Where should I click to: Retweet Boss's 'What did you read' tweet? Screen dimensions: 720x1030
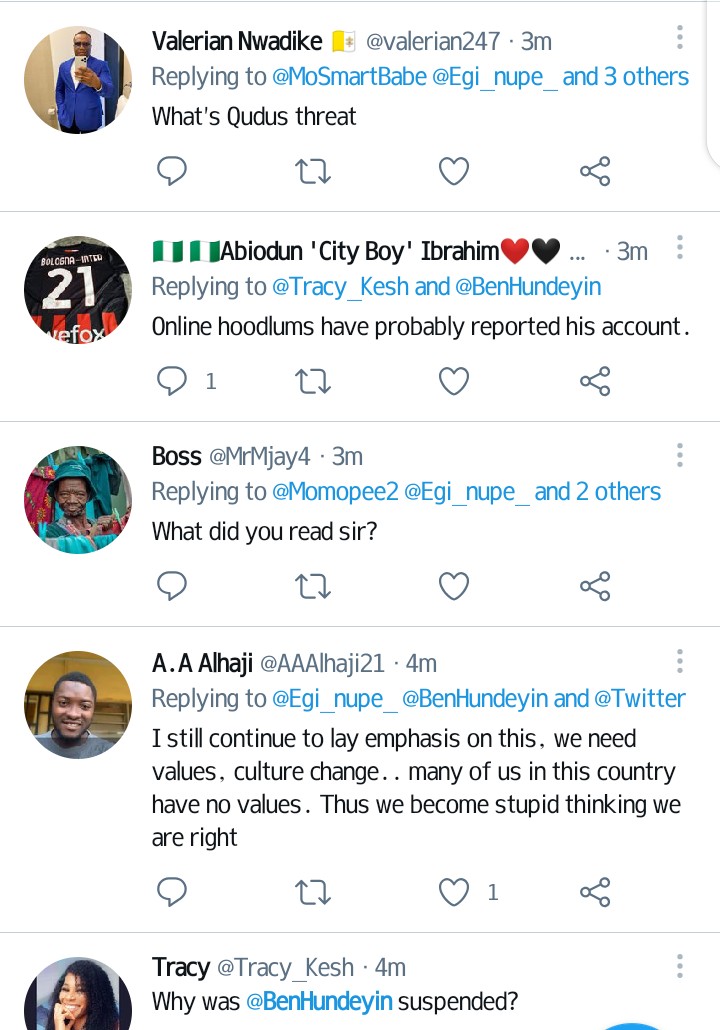(313, 585)
